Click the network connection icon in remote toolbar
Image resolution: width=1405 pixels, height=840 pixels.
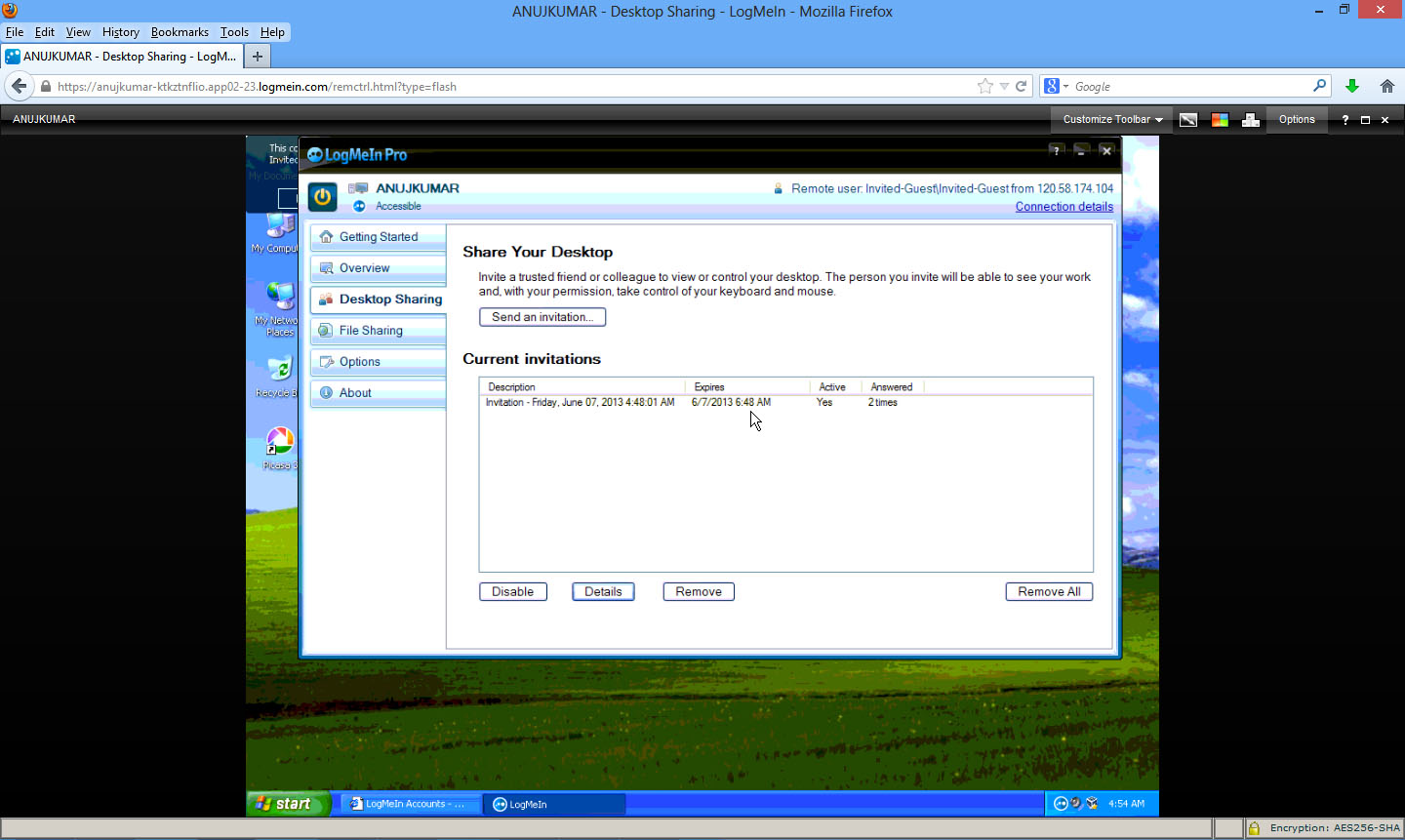[1250, 119]
